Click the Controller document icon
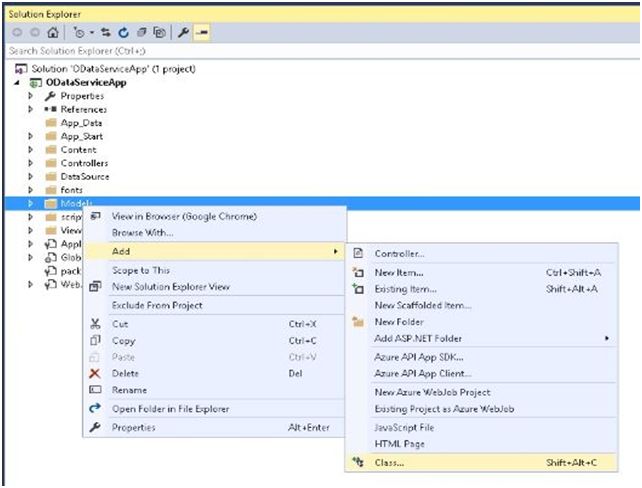 pyautogui.click(x=358, y=253)
